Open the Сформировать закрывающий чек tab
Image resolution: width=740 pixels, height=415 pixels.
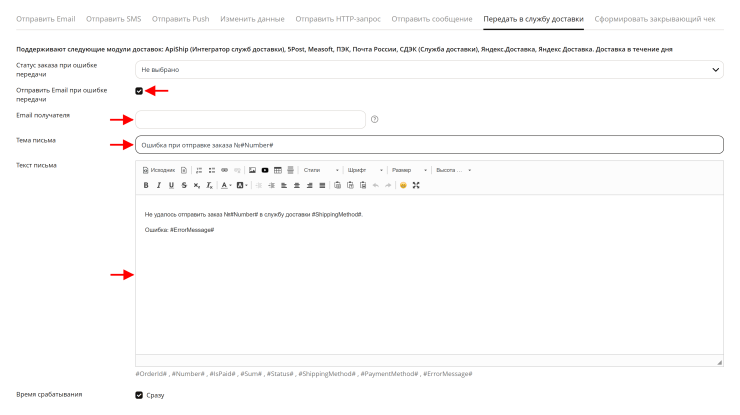655,19
